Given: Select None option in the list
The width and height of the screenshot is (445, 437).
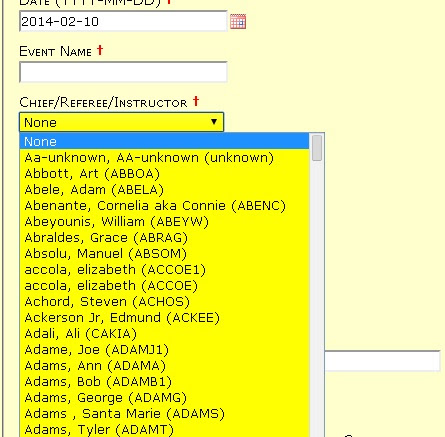Looking at the screenshot, I should 164,141.
